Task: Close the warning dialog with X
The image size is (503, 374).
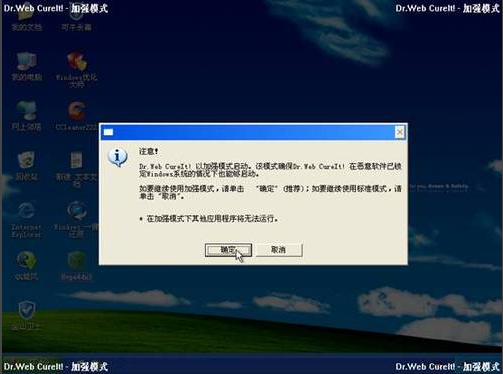Action: click(399, 132)
